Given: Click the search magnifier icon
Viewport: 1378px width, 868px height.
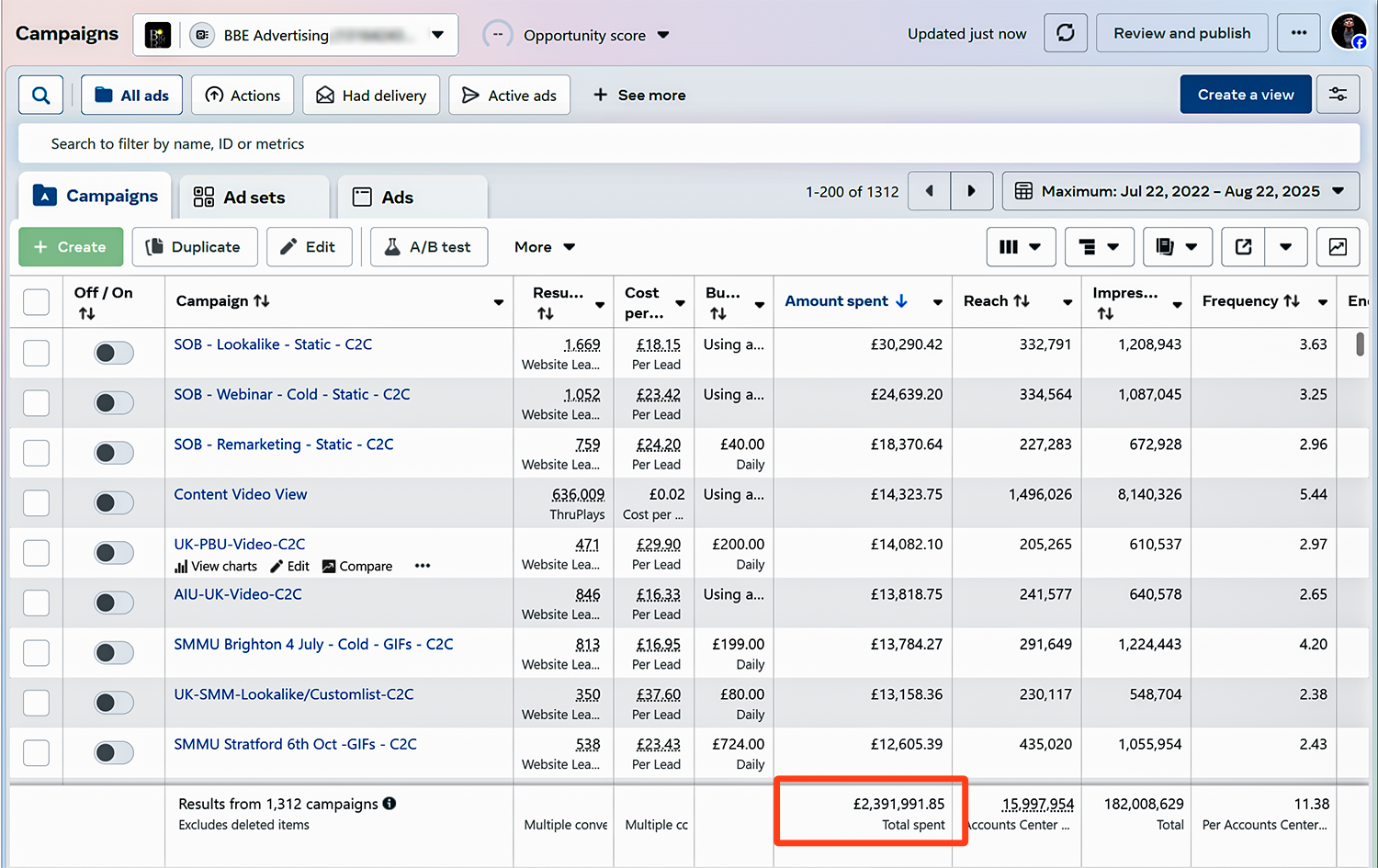Looking at the screenshot, I should (41, 95).
